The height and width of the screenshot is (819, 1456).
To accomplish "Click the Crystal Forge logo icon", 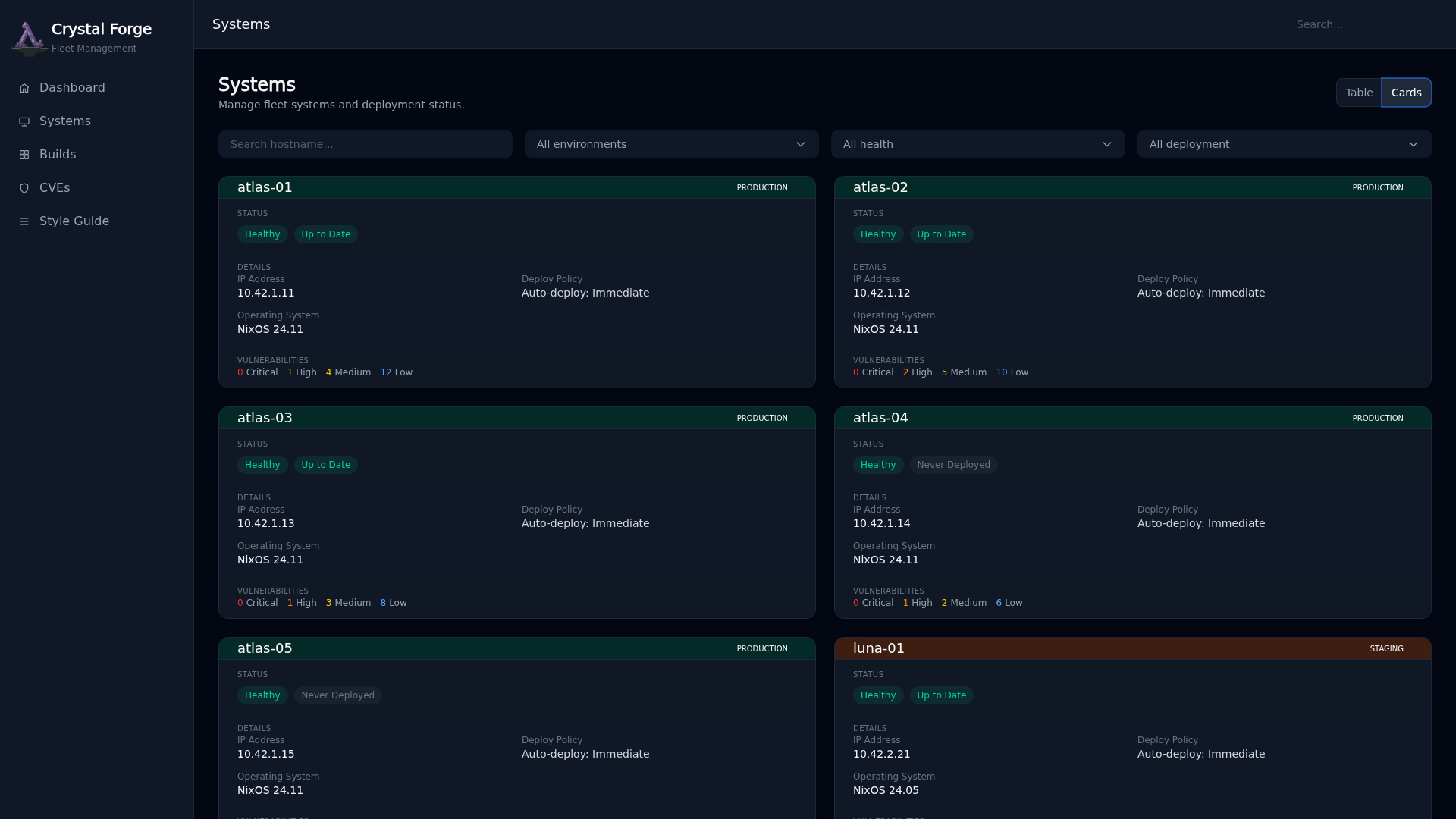I will [29, 38].
